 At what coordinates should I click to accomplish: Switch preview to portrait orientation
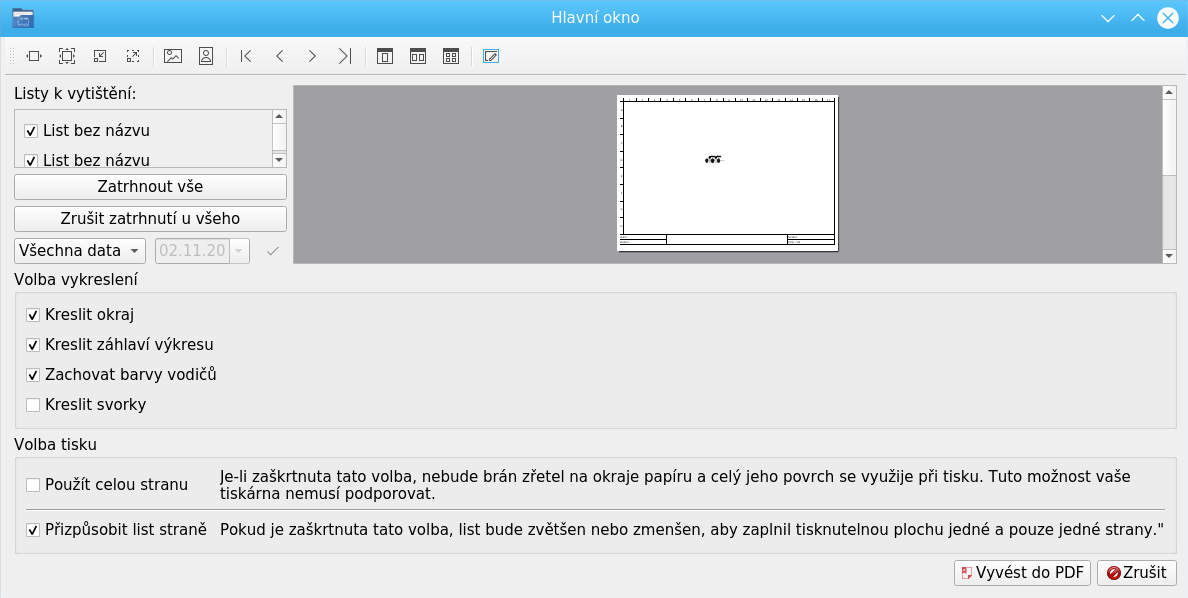tap(206, 56)
